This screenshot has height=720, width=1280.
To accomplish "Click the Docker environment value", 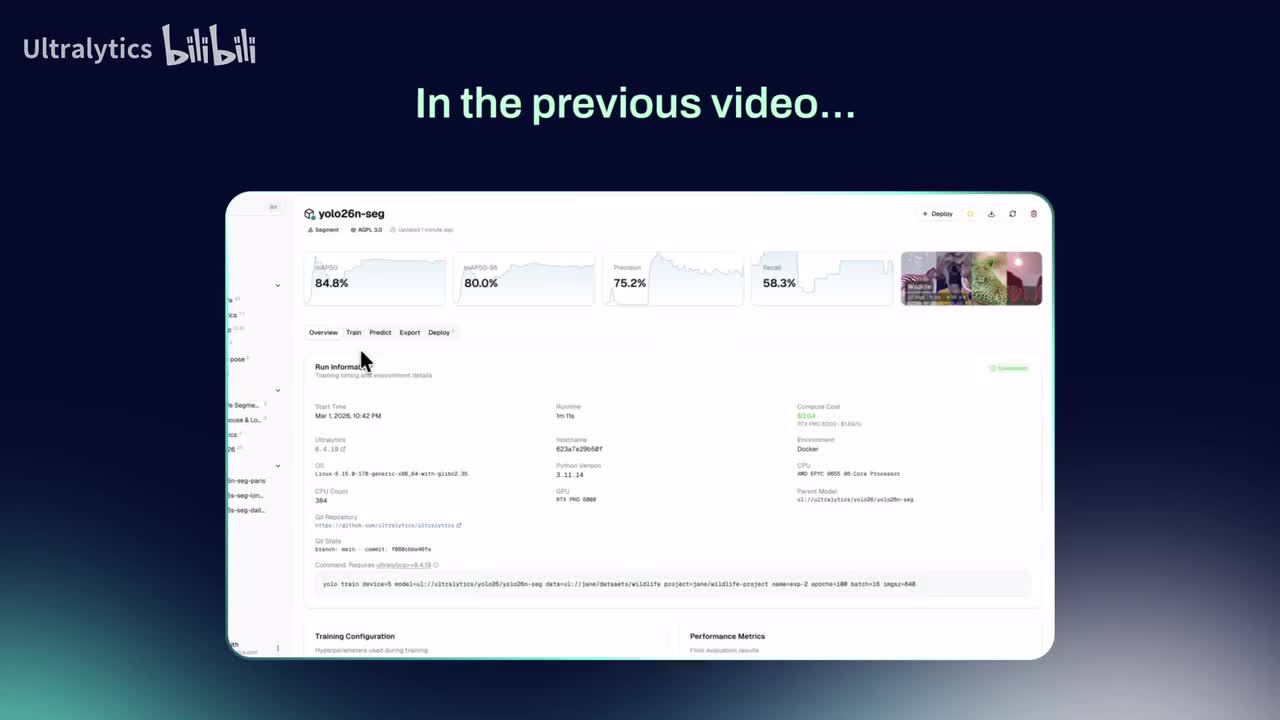I will tap(808, 449).
